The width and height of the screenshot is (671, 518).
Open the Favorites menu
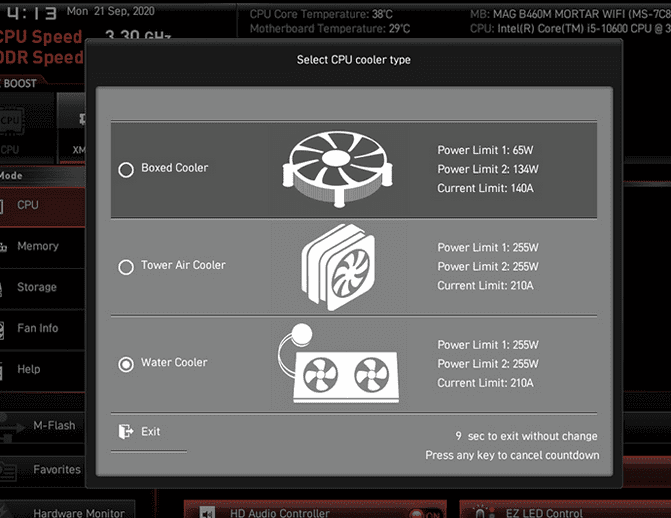[x=42, y=470]
